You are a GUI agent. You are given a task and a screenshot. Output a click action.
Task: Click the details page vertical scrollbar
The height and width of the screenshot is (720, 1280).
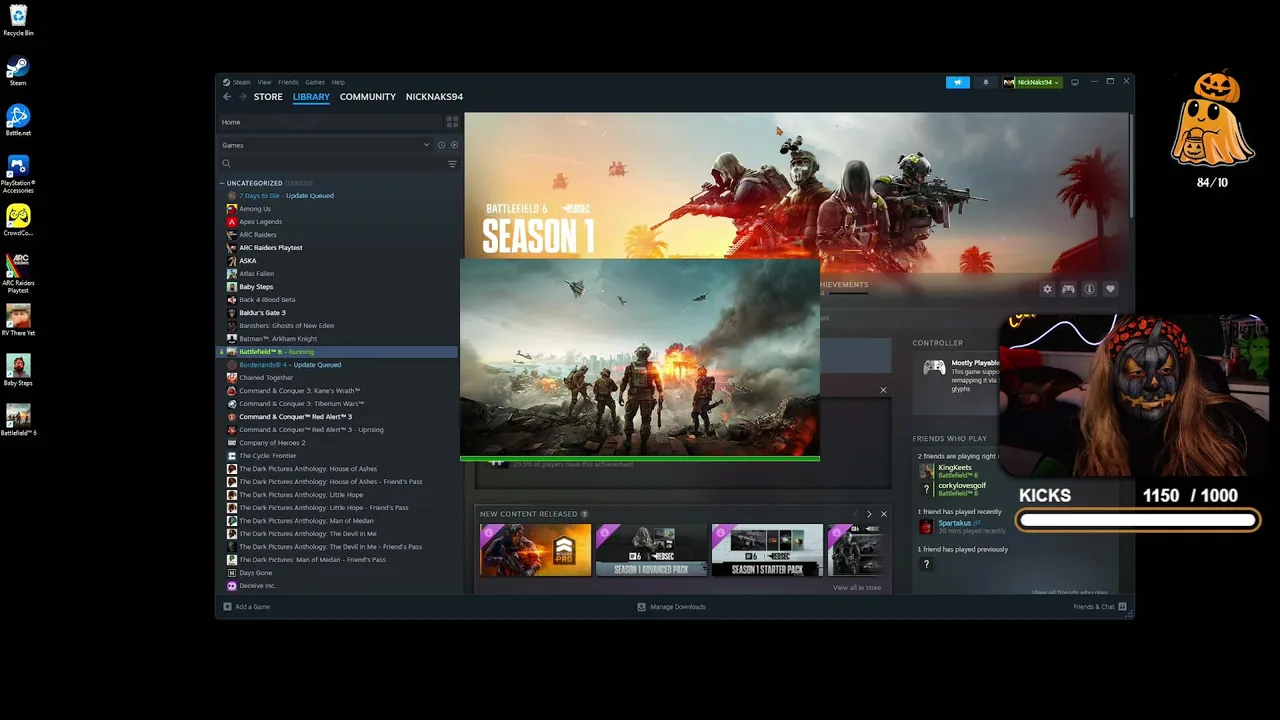1131,165
